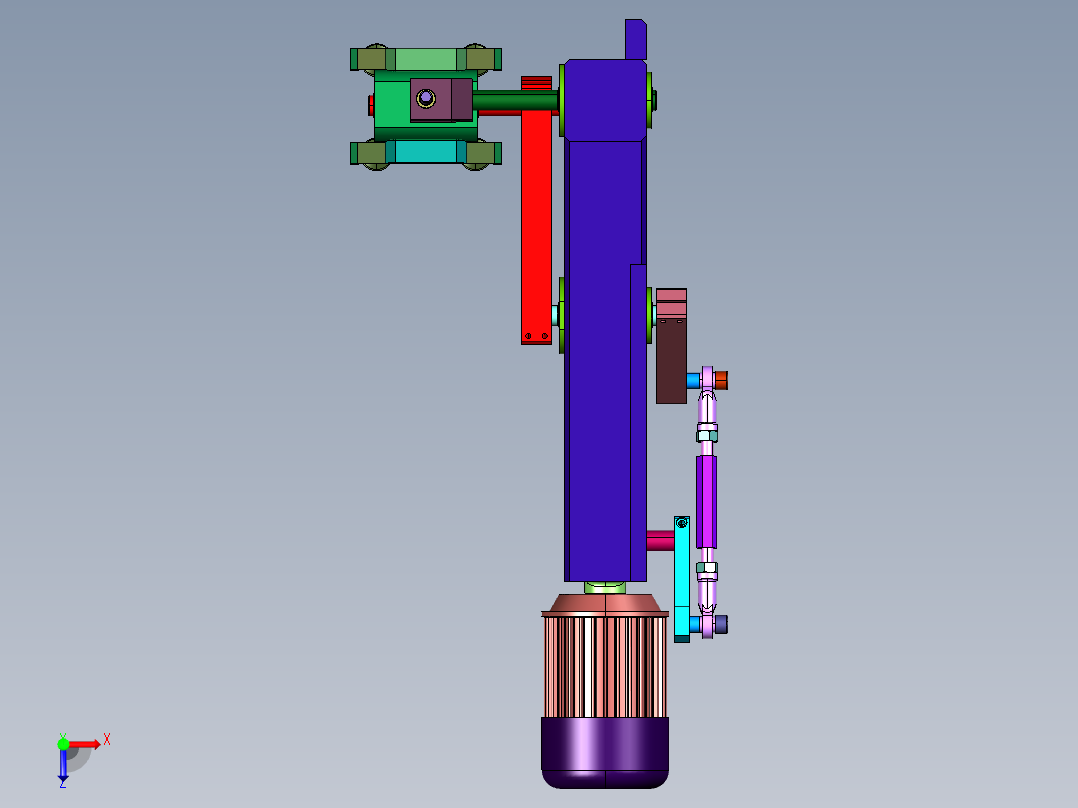Click the lower hex lock nut on turnbuckle
Viewport: 1078px width, 808px height.
point(707,568)
